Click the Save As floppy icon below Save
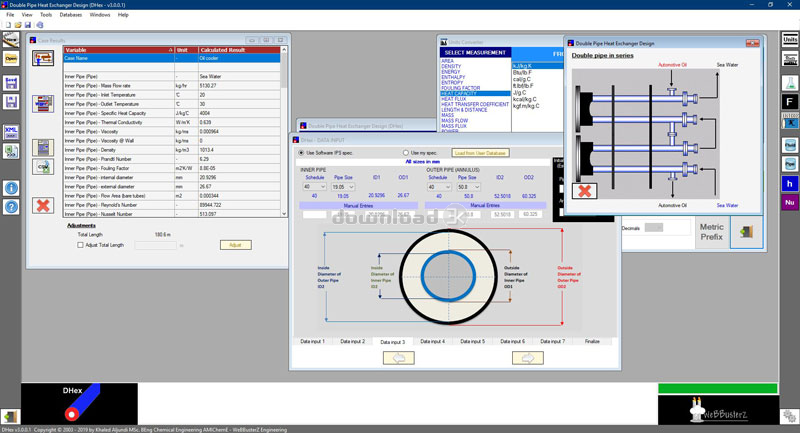800x433 pixels. click(11, 101)
